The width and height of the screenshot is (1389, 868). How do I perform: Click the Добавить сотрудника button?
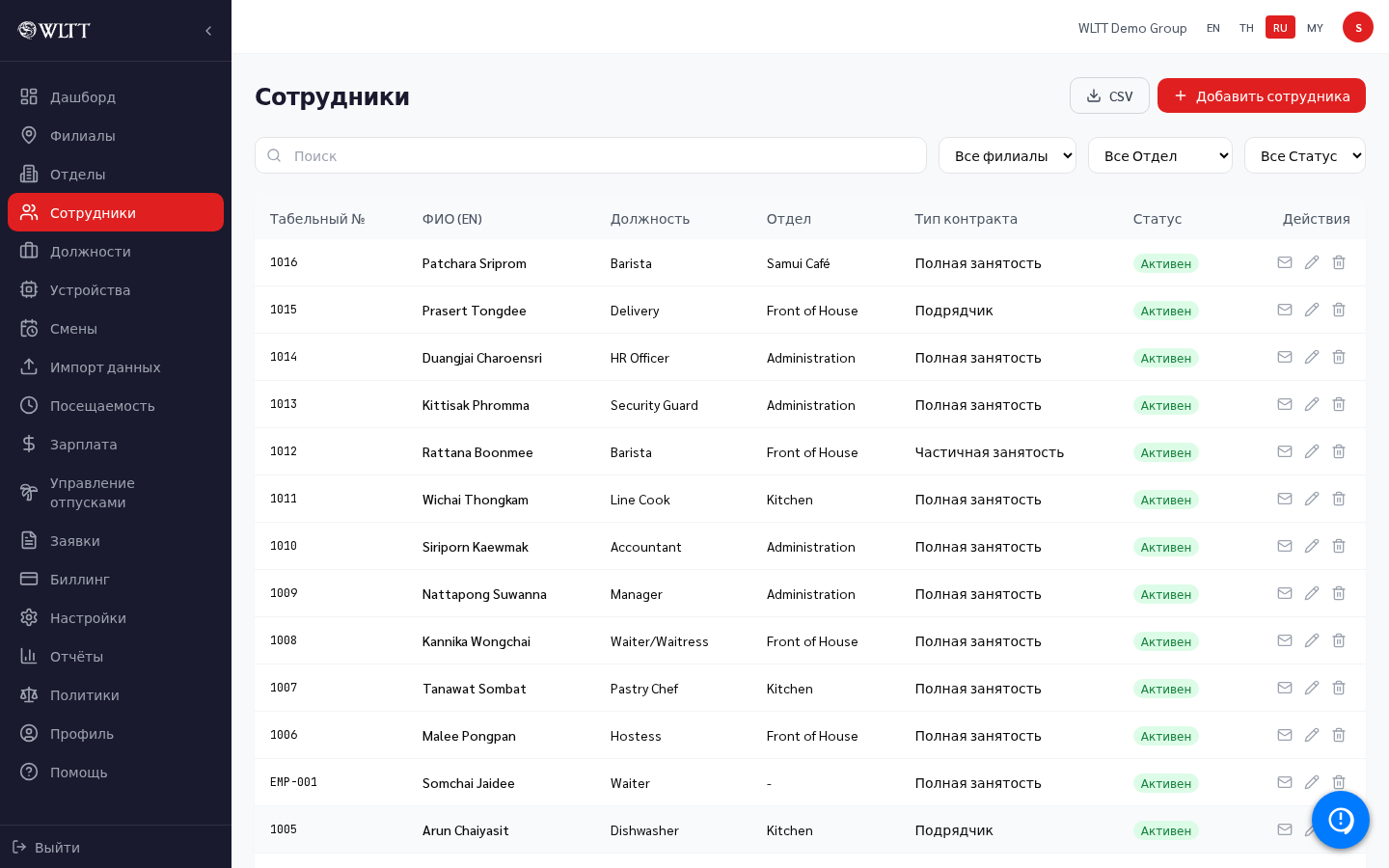[x=1262, y=95]
